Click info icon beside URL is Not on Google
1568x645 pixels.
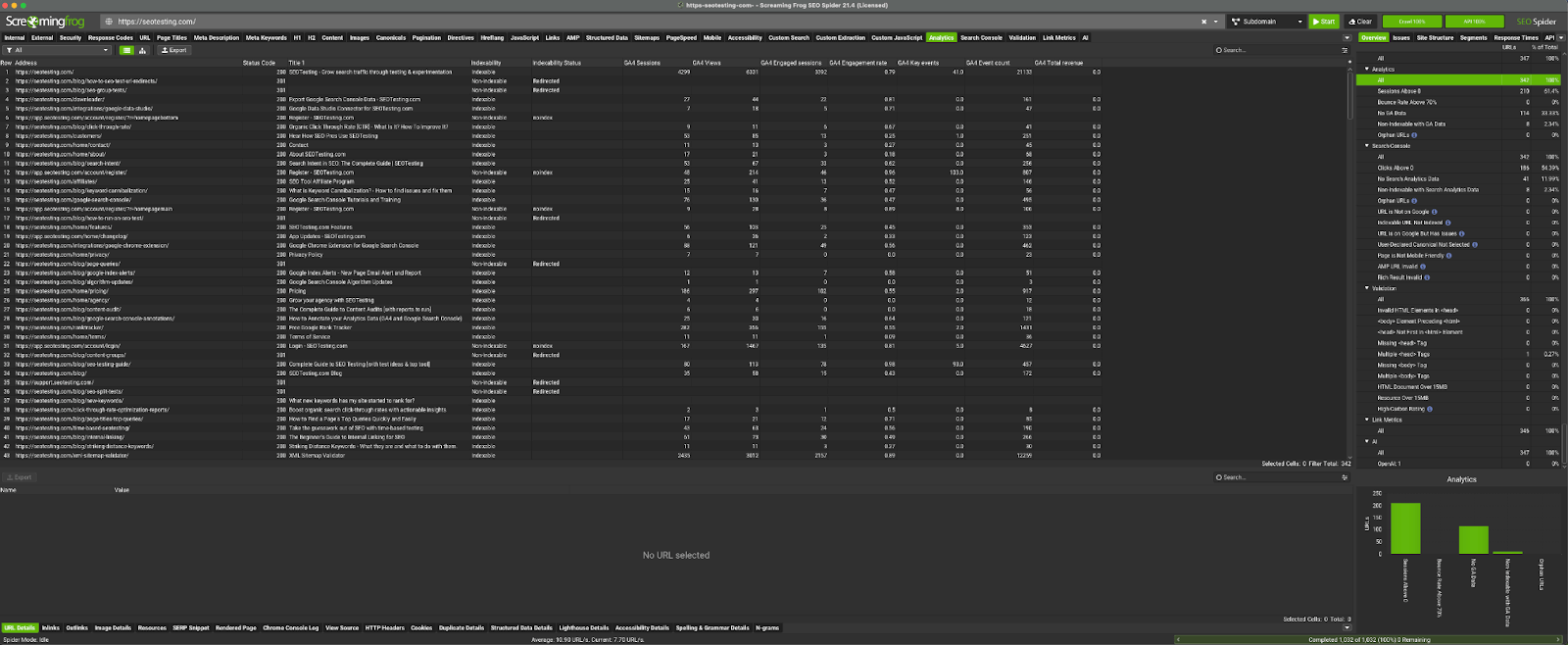point(1435,212)
